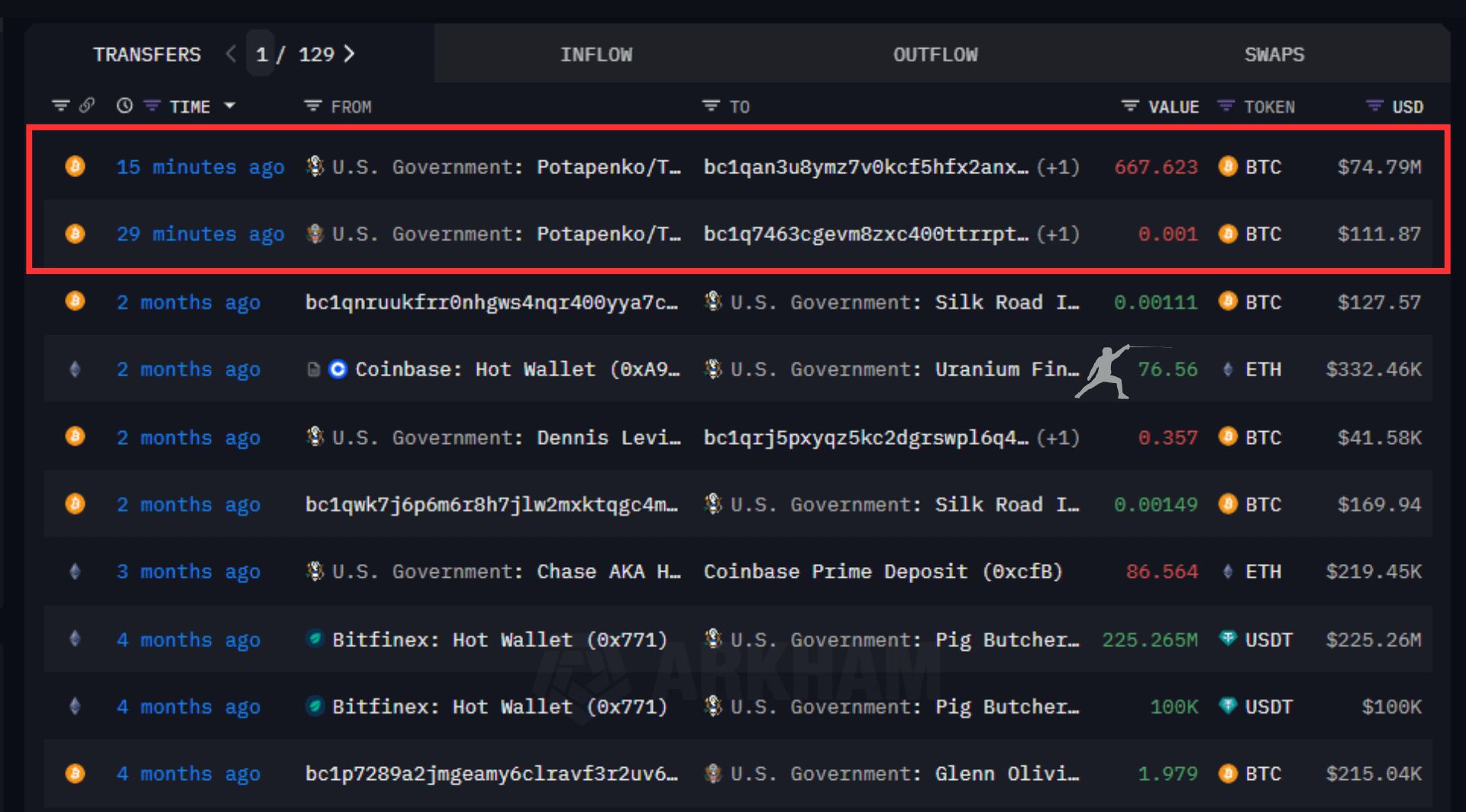Open the 3 months ago transaction link
Image resolution: width=1466 pixels, height=812 pixels.
pos(189,572)
